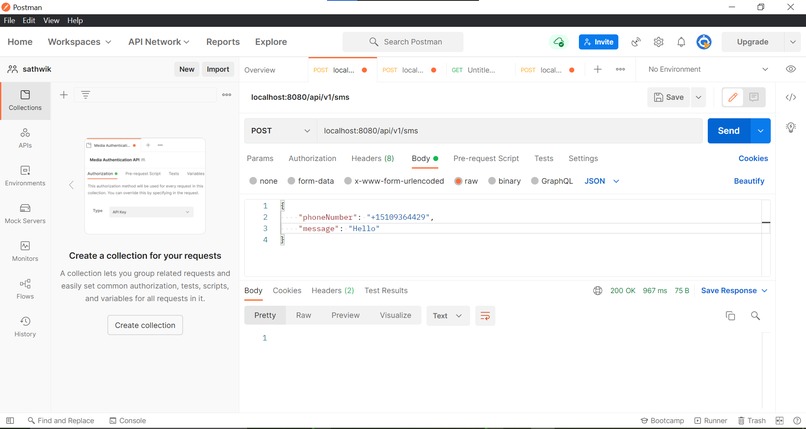Open the POST method dropdown
Screen dimensions: 806x429
[x=280, y=130]
